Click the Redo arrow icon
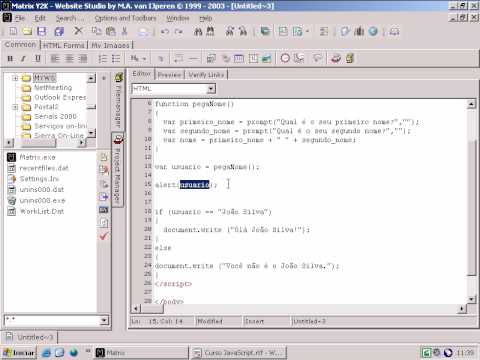480x360 pixels. 179,32
